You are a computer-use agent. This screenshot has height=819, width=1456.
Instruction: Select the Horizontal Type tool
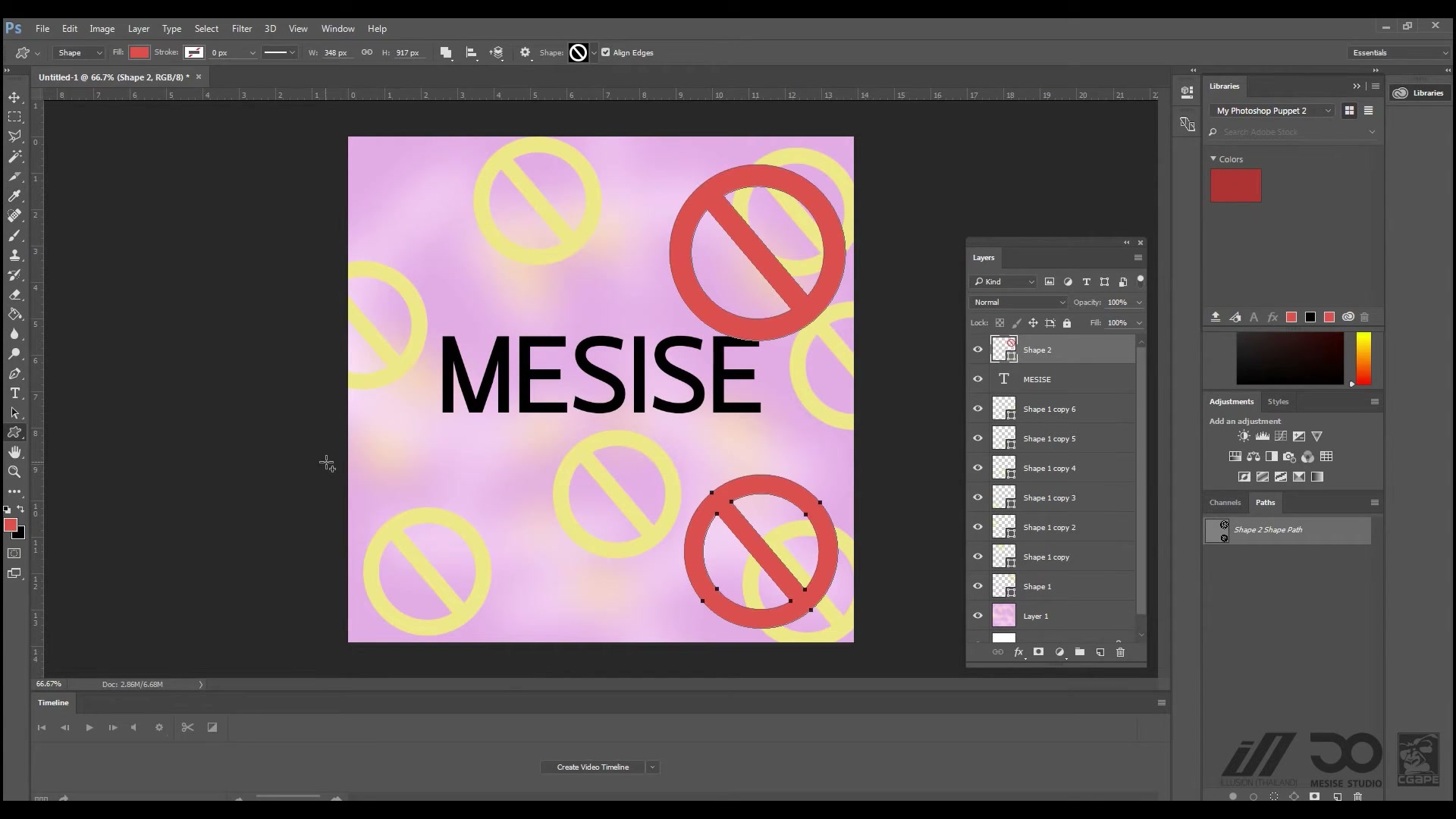(14, 393)
